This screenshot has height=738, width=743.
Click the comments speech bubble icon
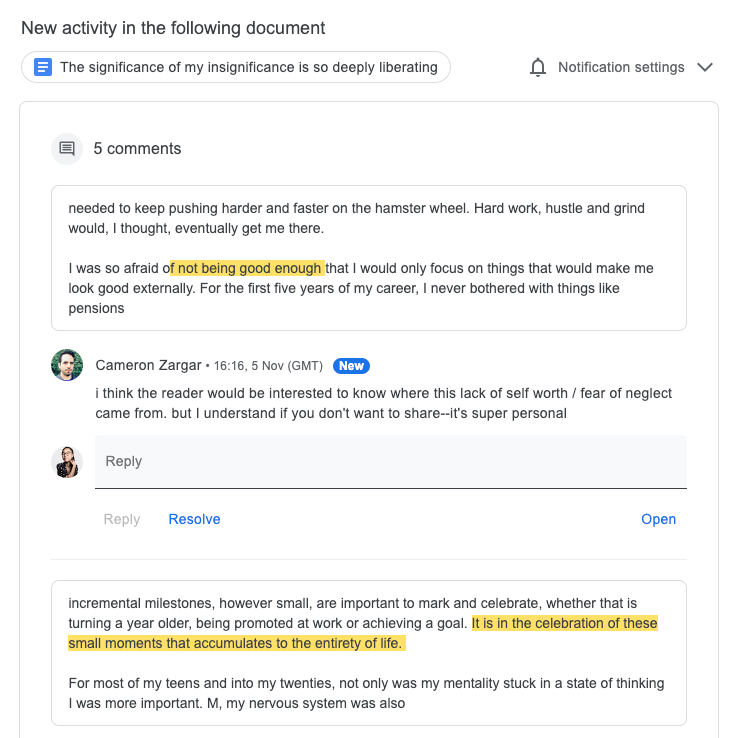[67, 149]
